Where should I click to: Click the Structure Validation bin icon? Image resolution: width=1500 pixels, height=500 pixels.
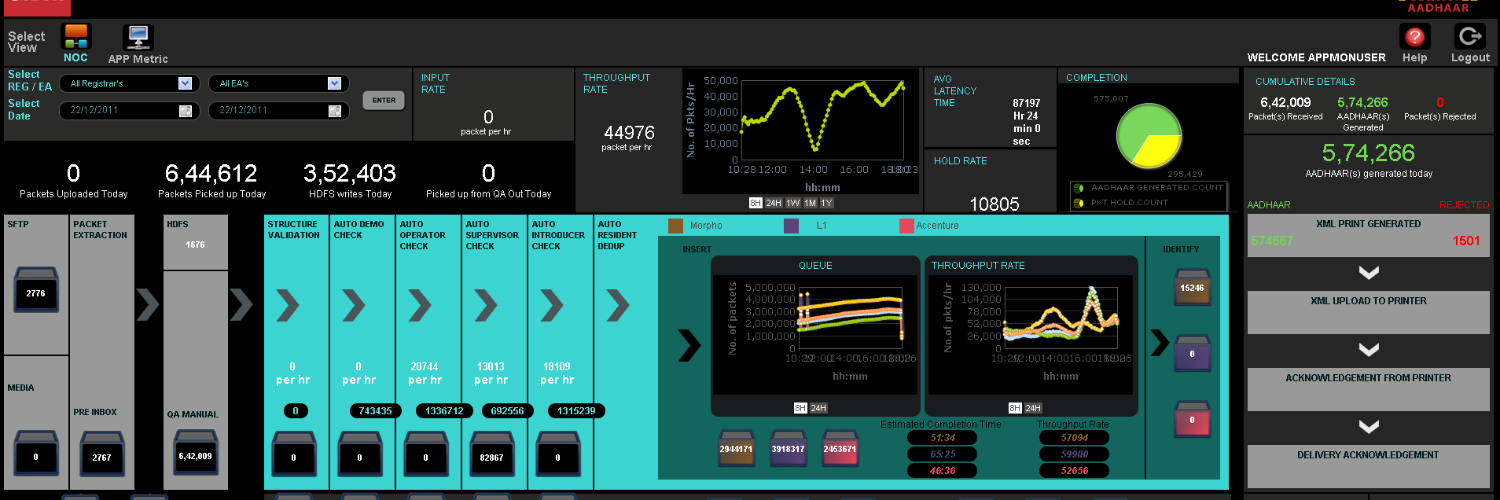click(294, 455)
